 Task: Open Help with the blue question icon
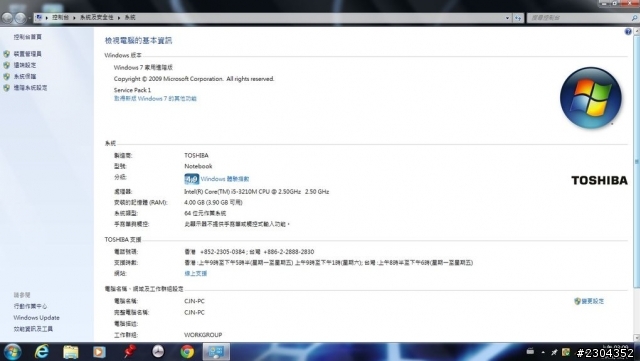pyautogui.click(x=628, y=31)
